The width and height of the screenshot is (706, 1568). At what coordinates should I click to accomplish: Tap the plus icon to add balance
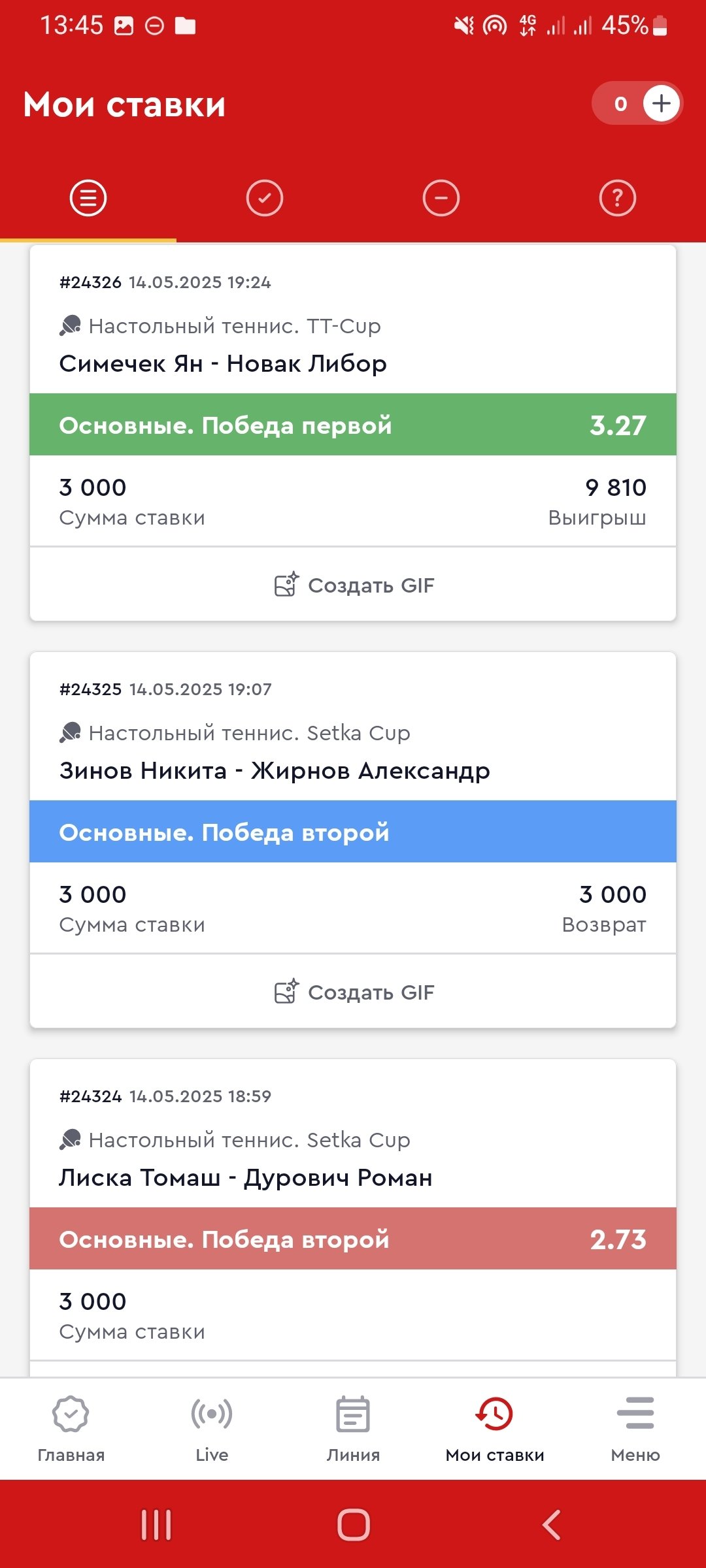(661, 103)
